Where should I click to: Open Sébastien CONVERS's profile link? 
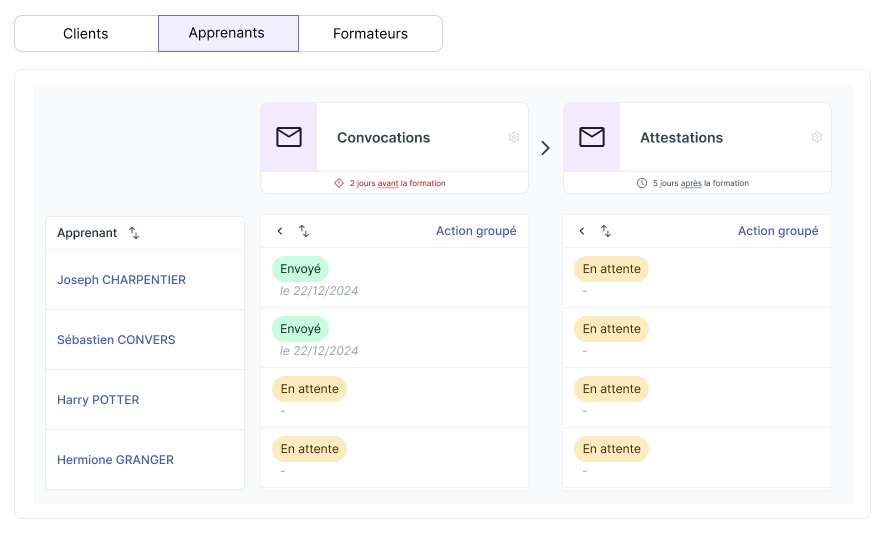coord(116,339)
